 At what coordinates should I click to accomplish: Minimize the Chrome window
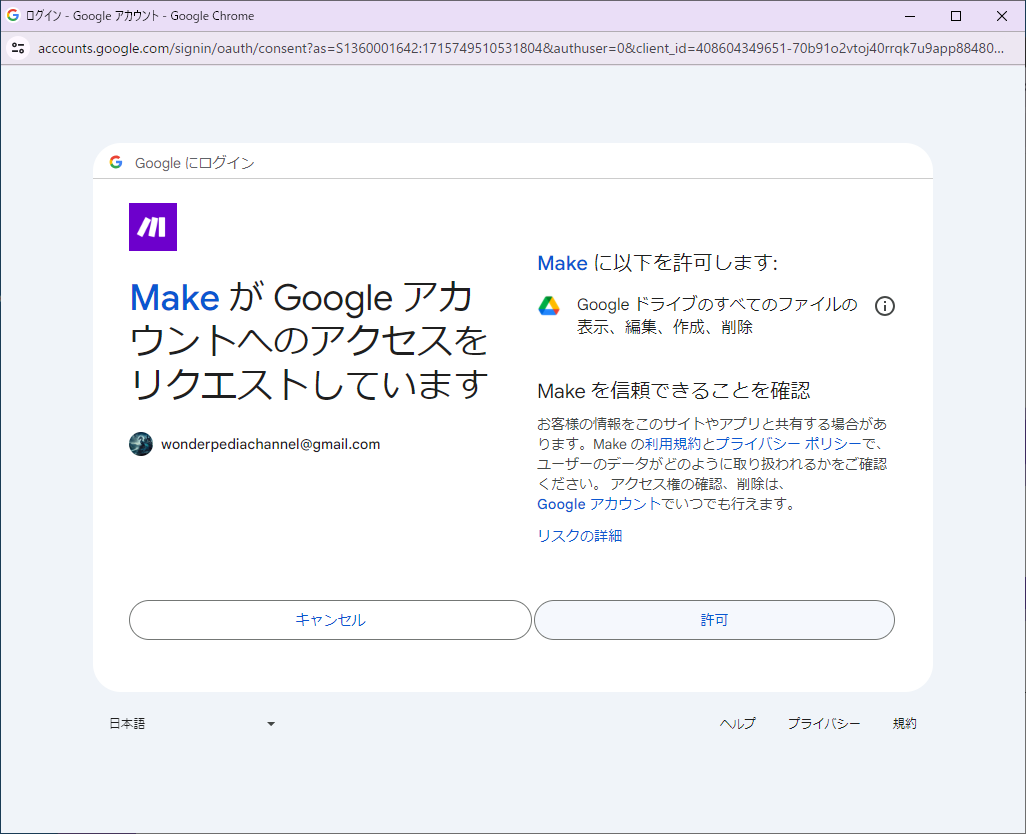coord(910,16)
